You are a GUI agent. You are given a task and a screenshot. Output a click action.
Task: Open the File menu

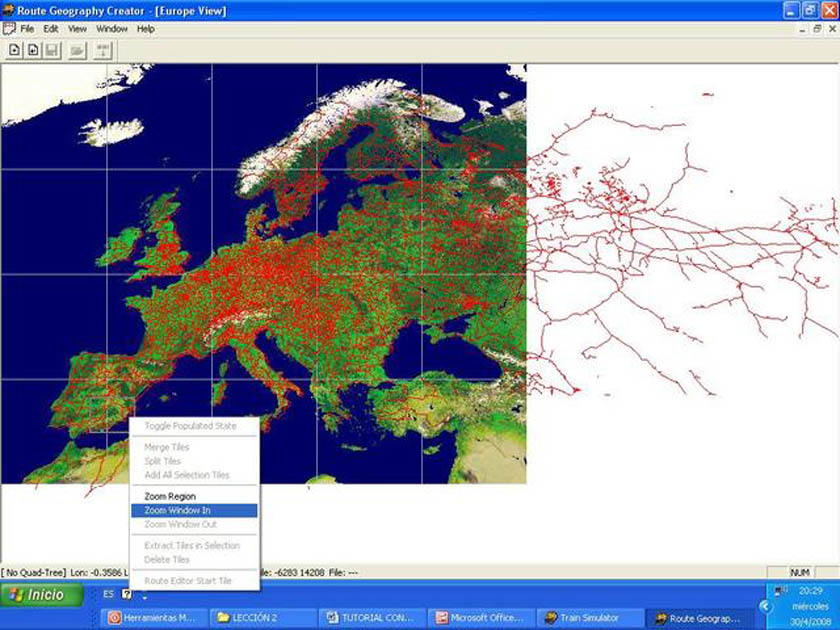27,29
